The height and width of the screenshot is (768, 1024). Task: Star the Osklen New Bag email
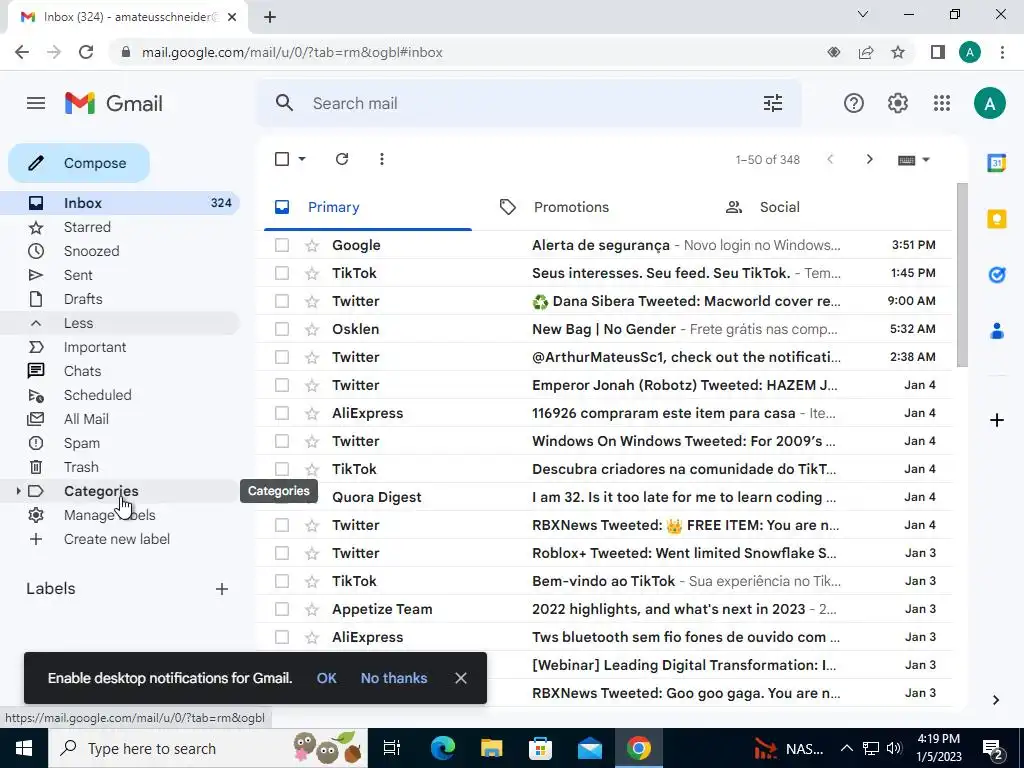312,329
